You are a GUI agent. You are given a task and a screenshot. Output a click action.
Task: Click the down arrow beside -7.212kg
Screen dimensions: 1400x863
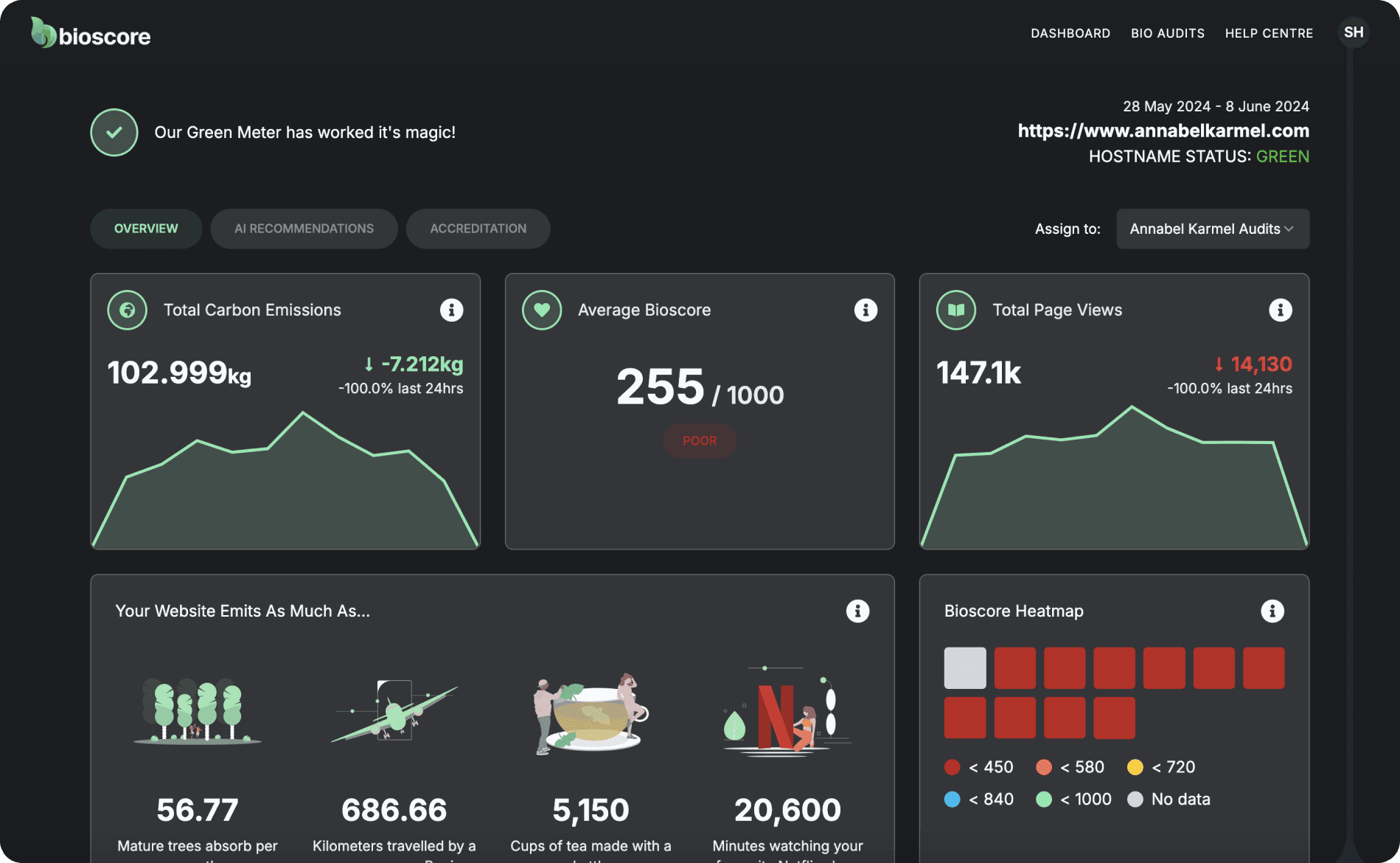point(369,364)
